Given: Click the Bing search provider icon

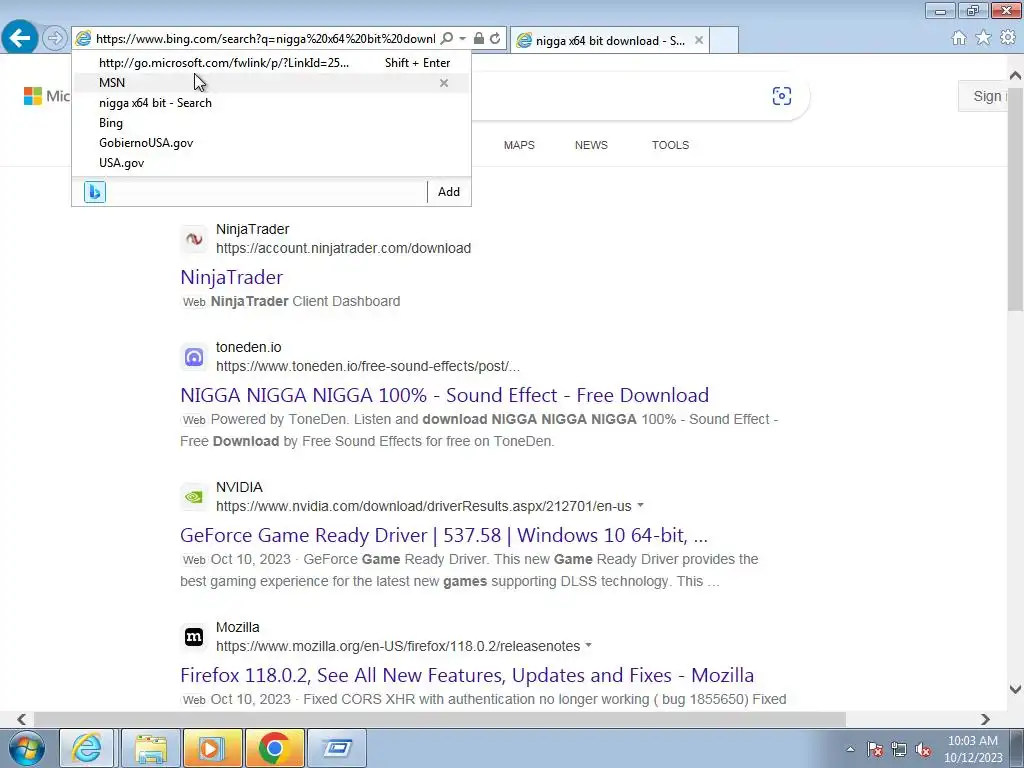Looking at the screenshot, I should click(95, 192).
